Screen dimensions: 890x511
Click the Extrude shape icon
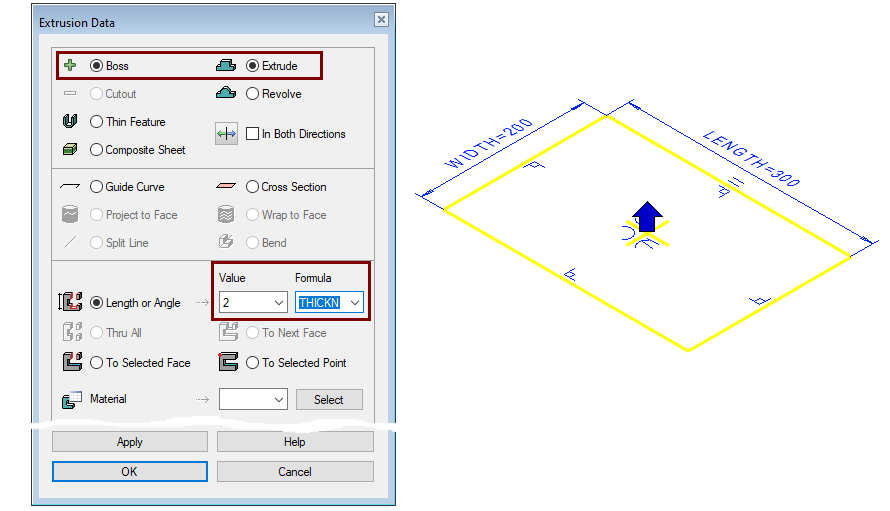pyautogui.click(x=226, y=65)
